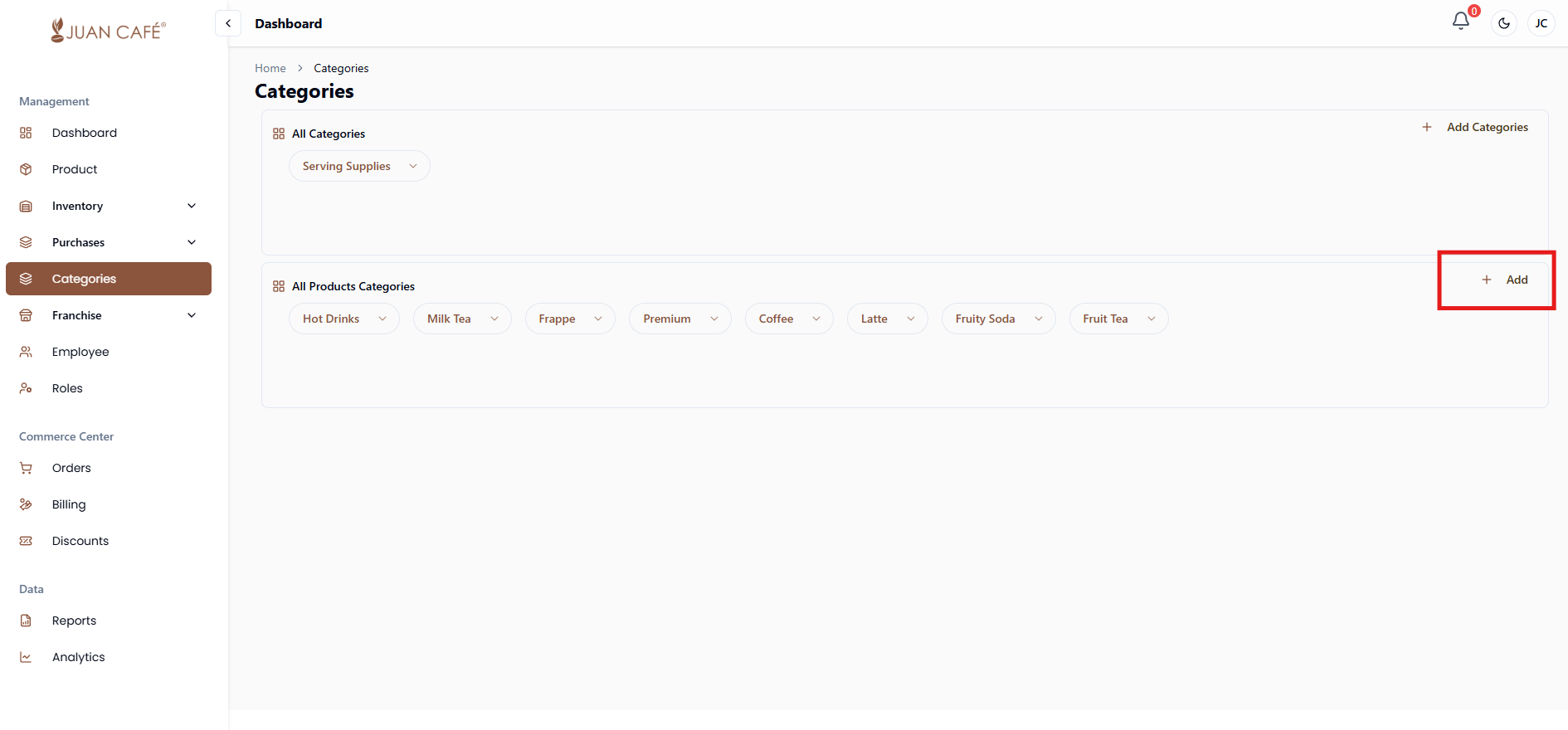
Task: Click the Billing icon in the sidebar
Action: click(26, 504)
